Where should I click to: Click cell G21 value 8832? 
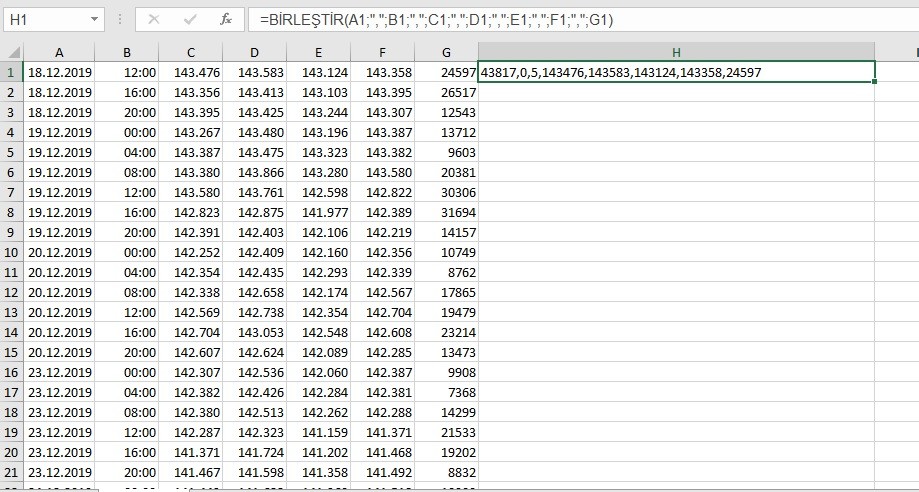point(447,472)
